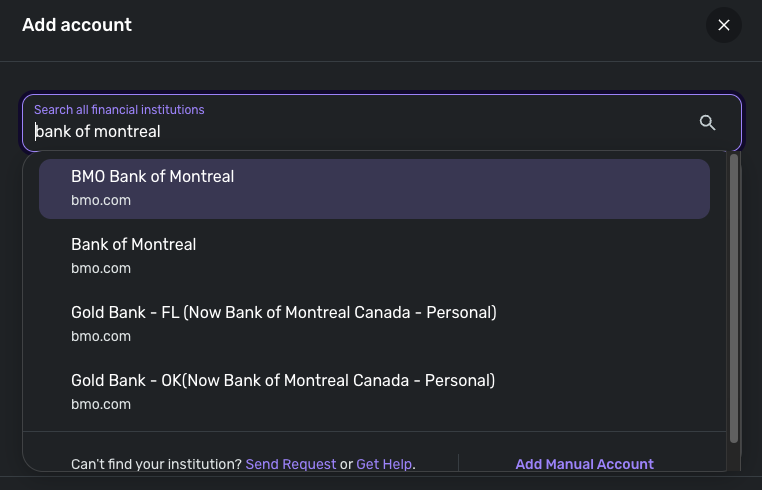Choose the plain Bank of Montreal entry
The width and height of the screenshot is (762, 490).
tap(133, 244)
